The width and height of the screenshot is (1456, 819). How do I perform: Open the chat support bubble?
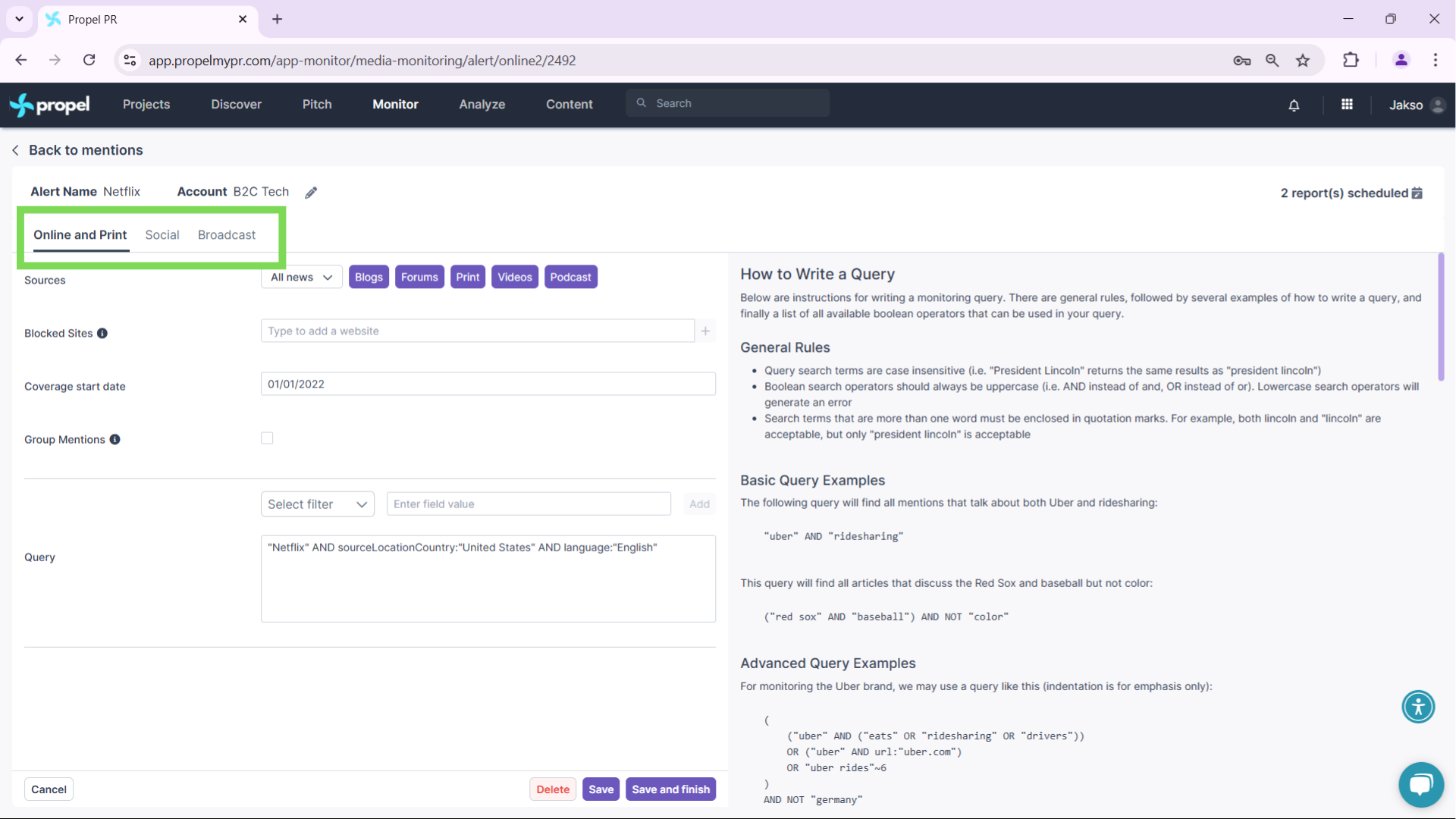tap(1421, 785)
